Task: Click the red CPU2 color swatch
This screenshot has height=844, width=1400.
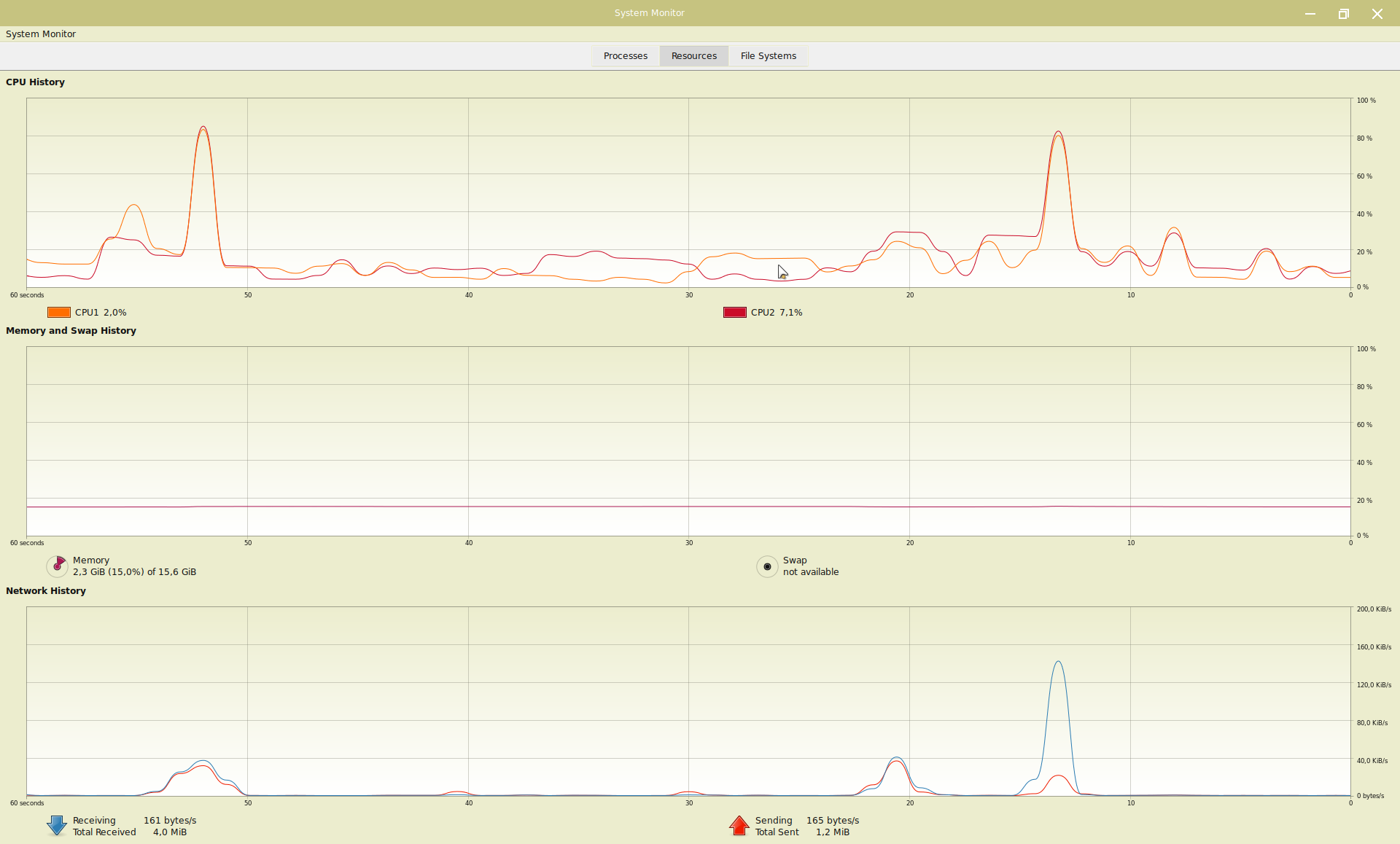Action: [735, 313]
